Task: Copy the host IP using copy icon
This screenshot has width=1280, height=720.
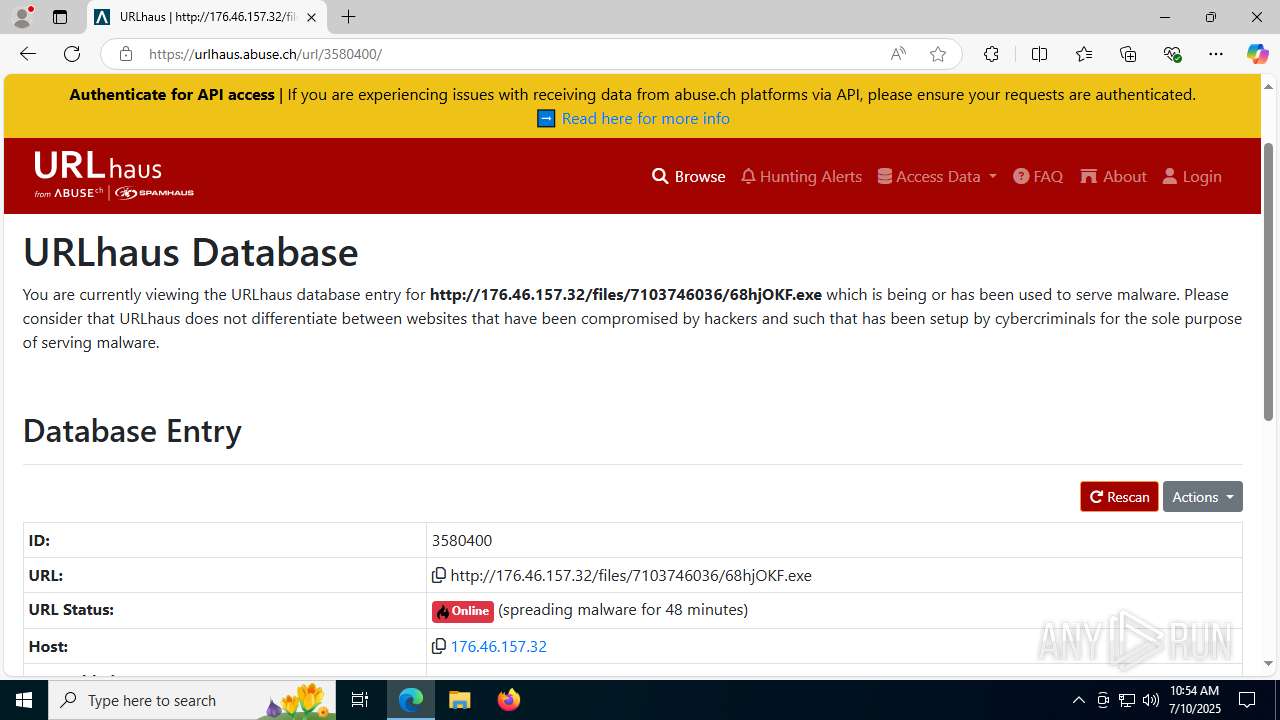Action: click(438, 646)
